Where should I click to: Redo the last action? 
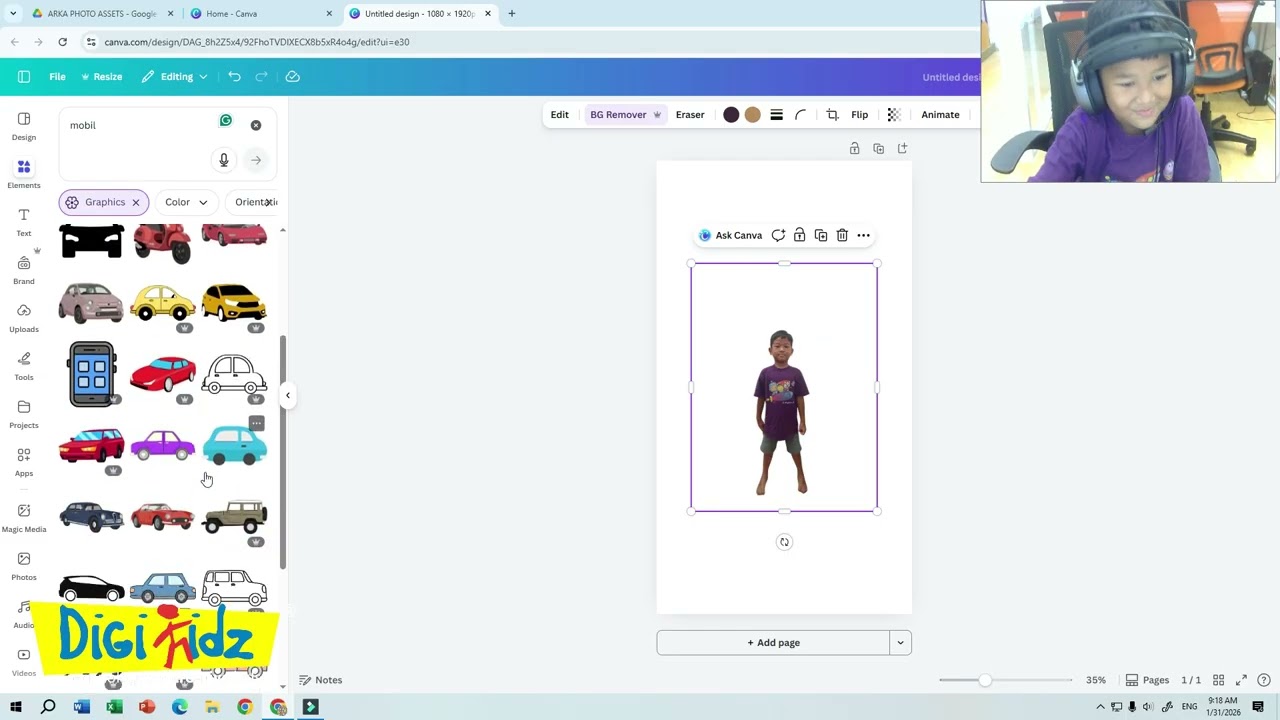(x=261, y=77)
